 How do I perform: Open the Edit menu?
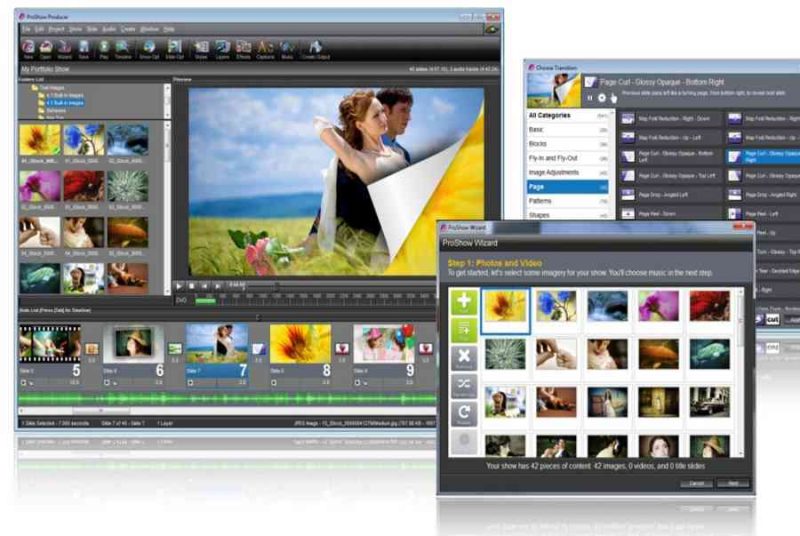tap(39, 30)
